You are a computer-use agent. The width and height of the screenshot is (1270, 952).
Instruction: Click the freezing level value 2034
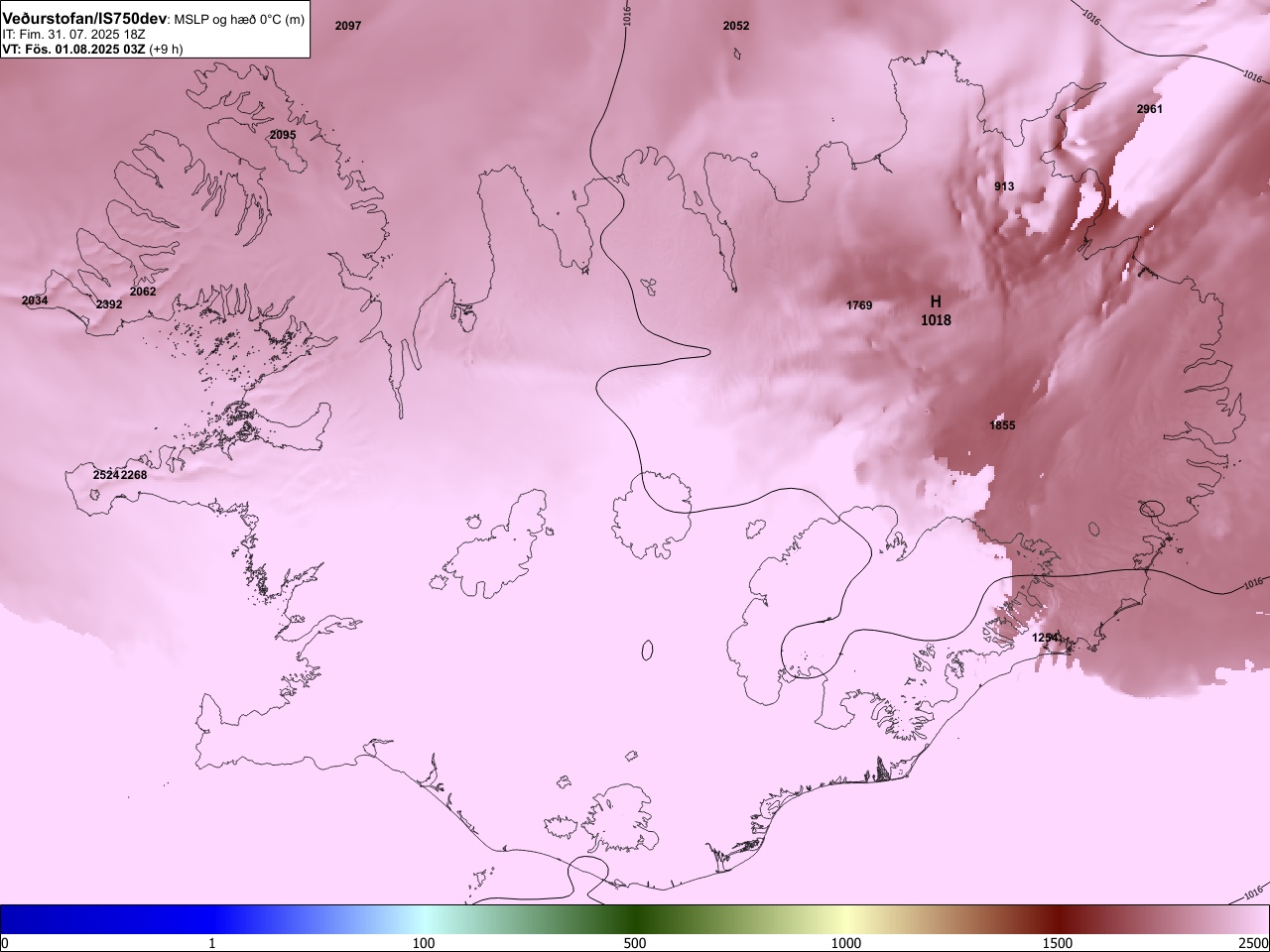coord(35,300)
